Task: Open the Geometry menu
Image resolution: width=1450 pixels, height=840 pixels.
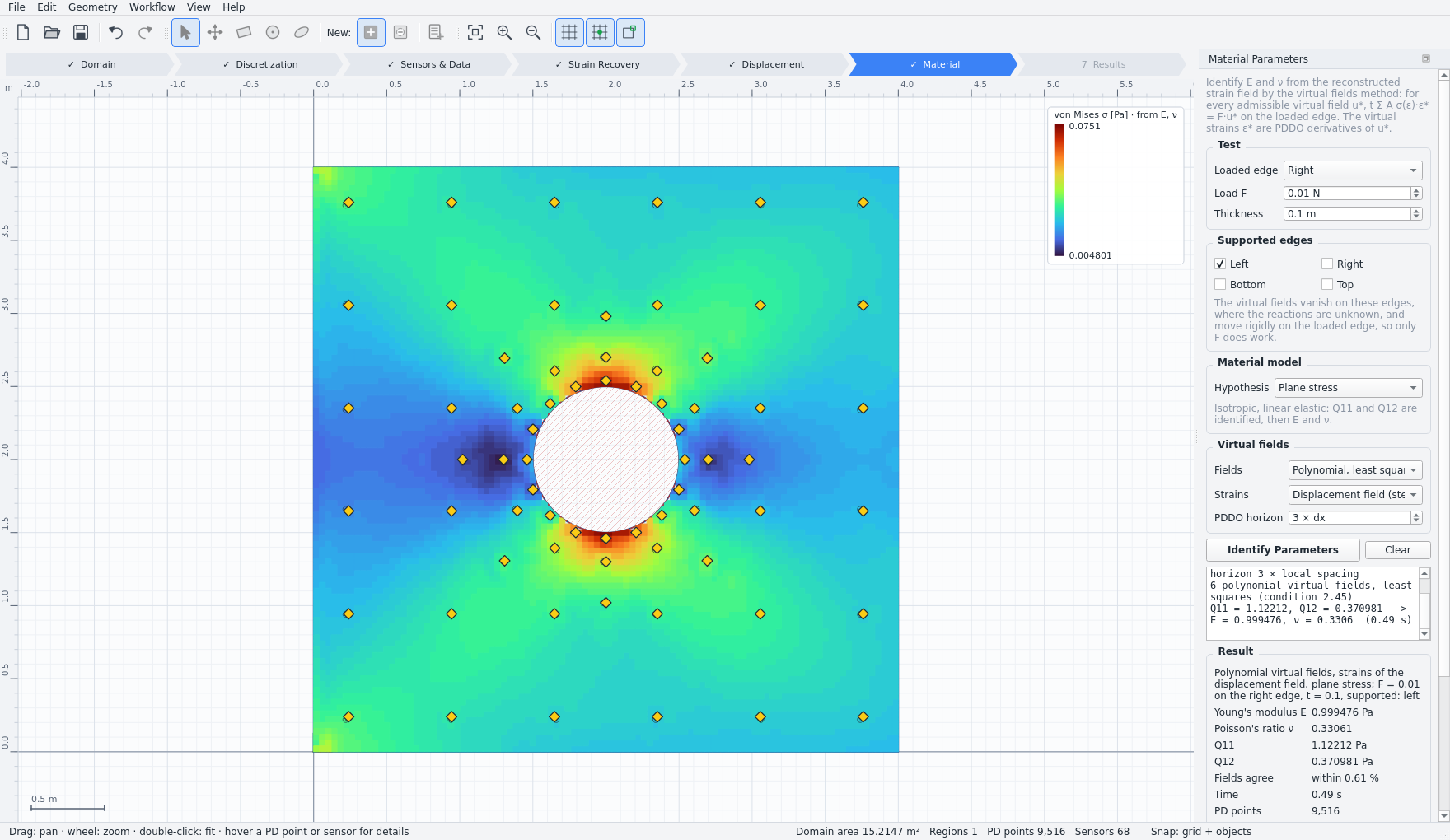Action: click(x=92, y=7)
